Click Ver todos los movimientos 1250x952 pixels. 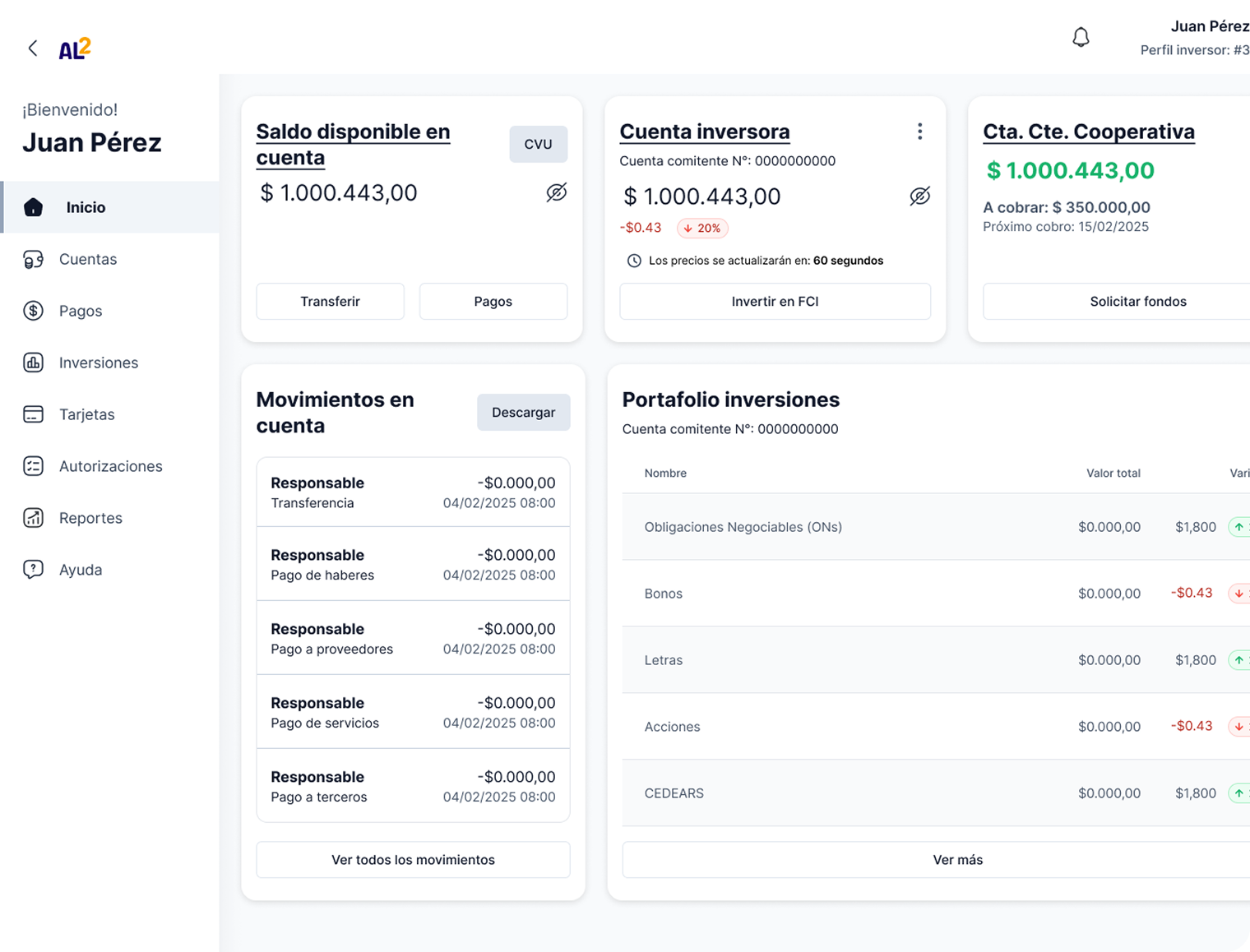[413, 860]
